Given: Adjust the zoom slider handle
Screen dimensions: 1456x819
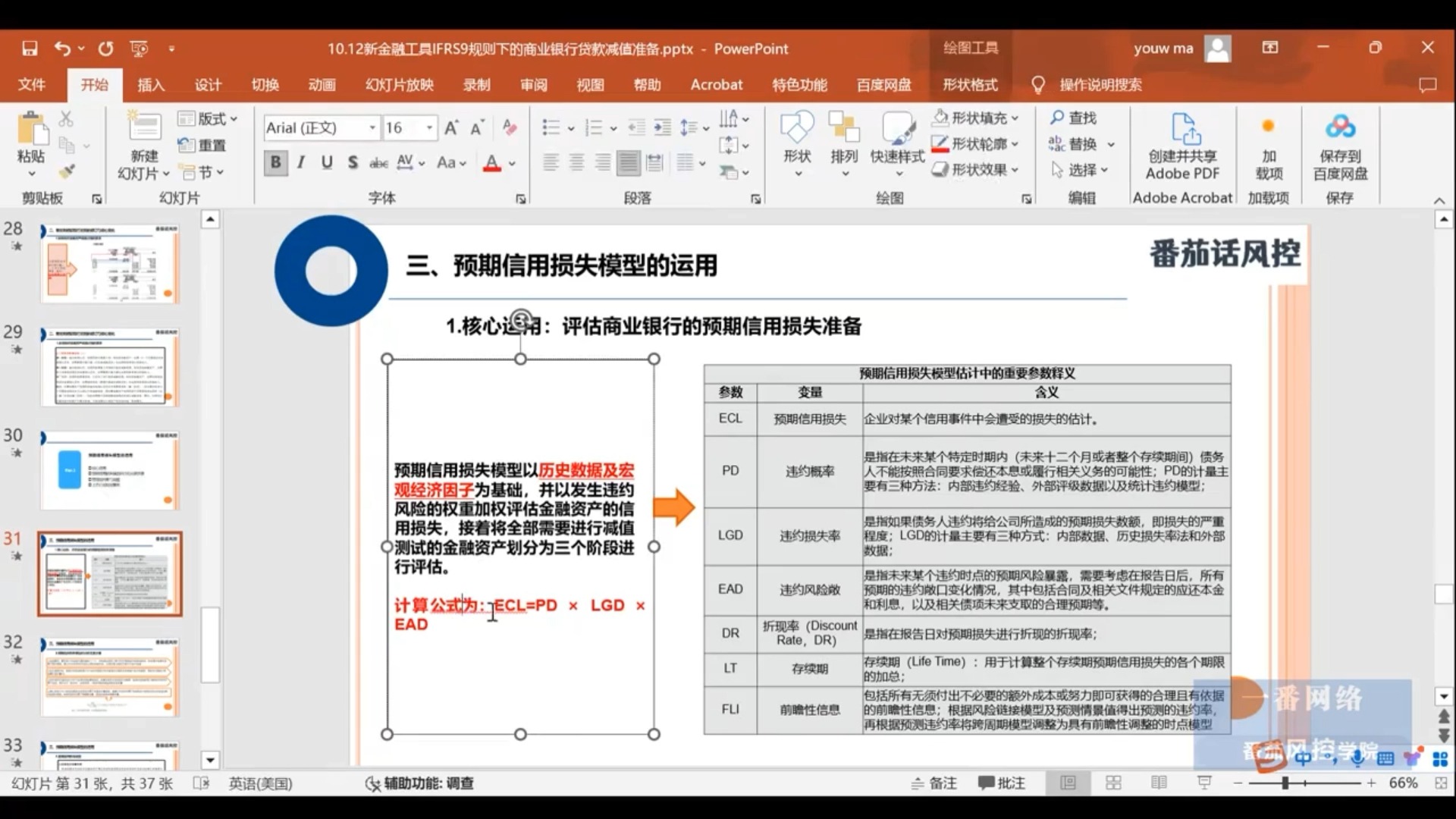Looking at the screenshot, I should 1285,783.
